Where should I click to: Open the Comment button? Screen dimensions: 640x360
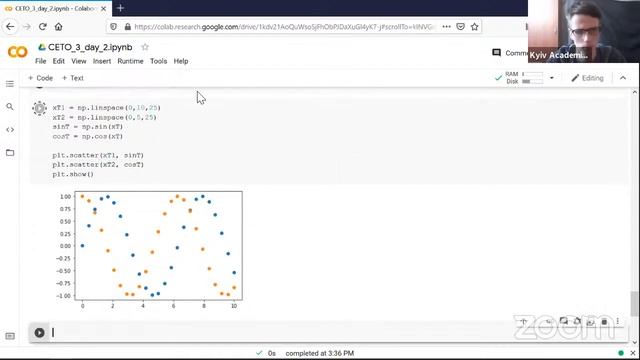(509, 53)
